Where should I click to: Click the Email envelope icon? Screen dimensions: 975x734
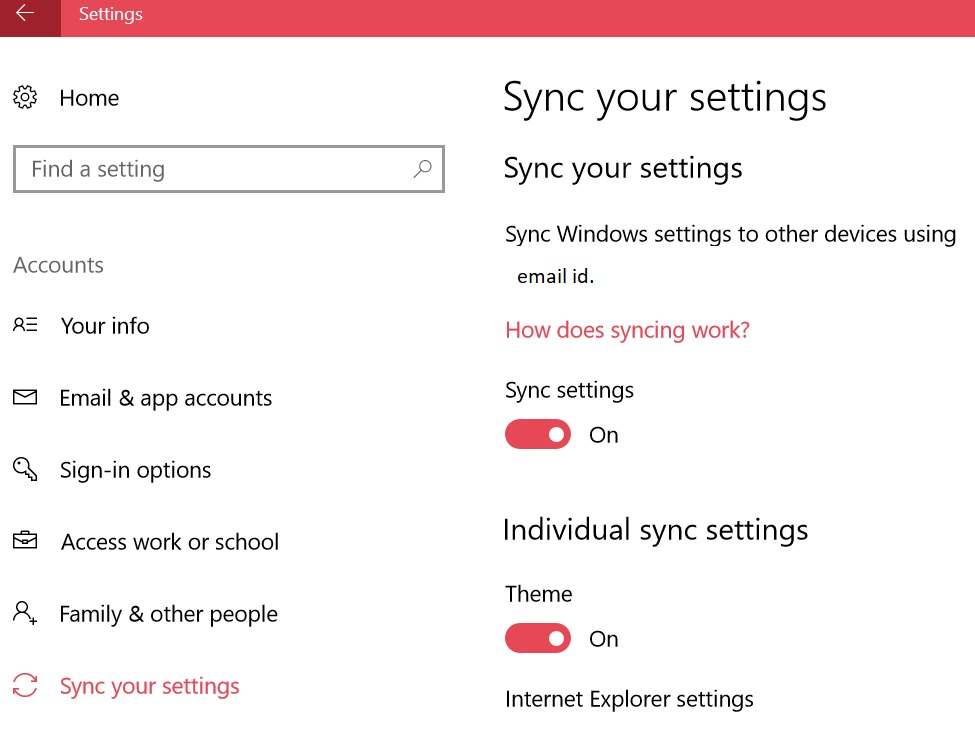click(25, 397)
